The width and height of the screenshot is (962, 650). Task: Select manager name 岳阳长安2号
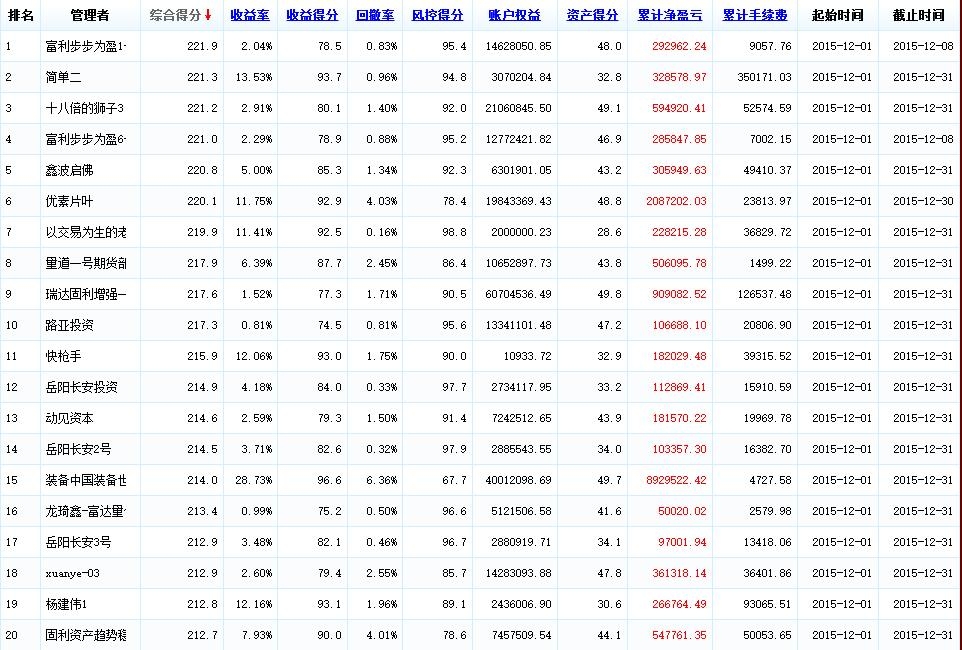(79, 449)
